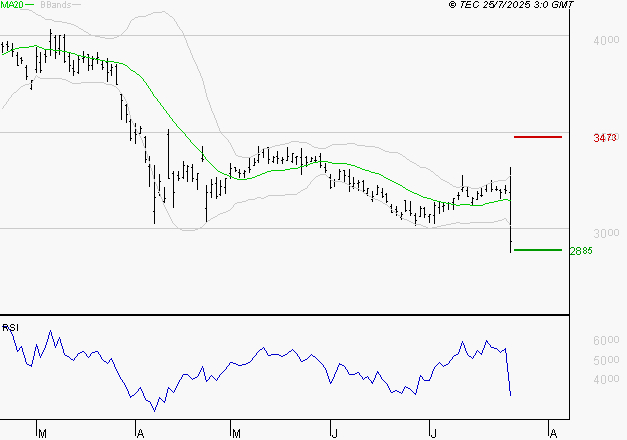Image resolution: width=627 pixels, height=440 pixels.
Task: Select the green support line at 2885
Action: click(x=537, y=250)
